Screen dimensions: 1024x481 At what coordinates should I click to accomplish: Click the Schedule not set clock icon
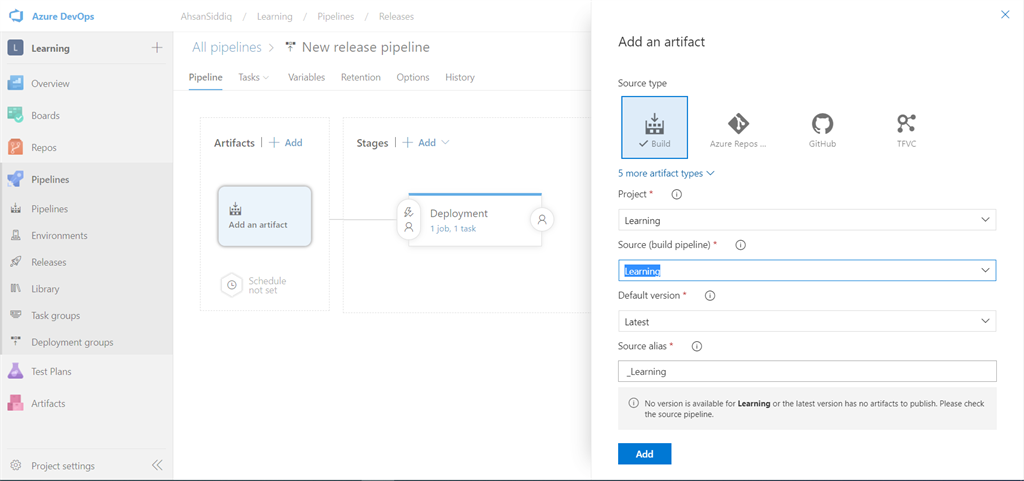pyautogui.click(x=231, y=285)
